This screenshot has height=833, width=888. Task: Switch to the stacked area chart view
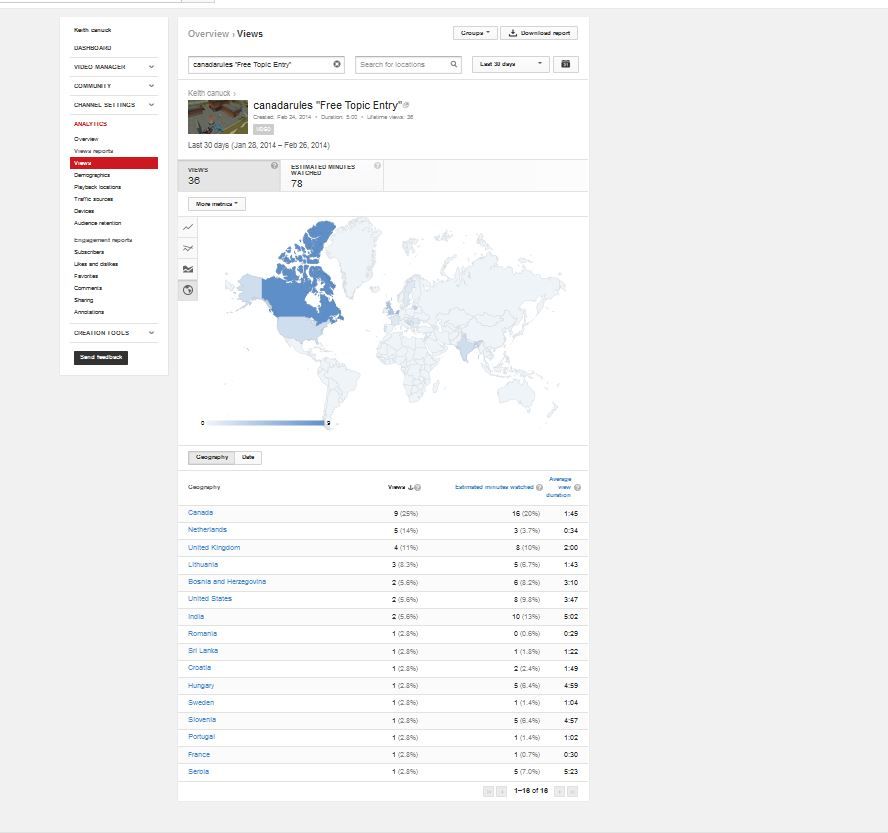[x=188, y=269]
